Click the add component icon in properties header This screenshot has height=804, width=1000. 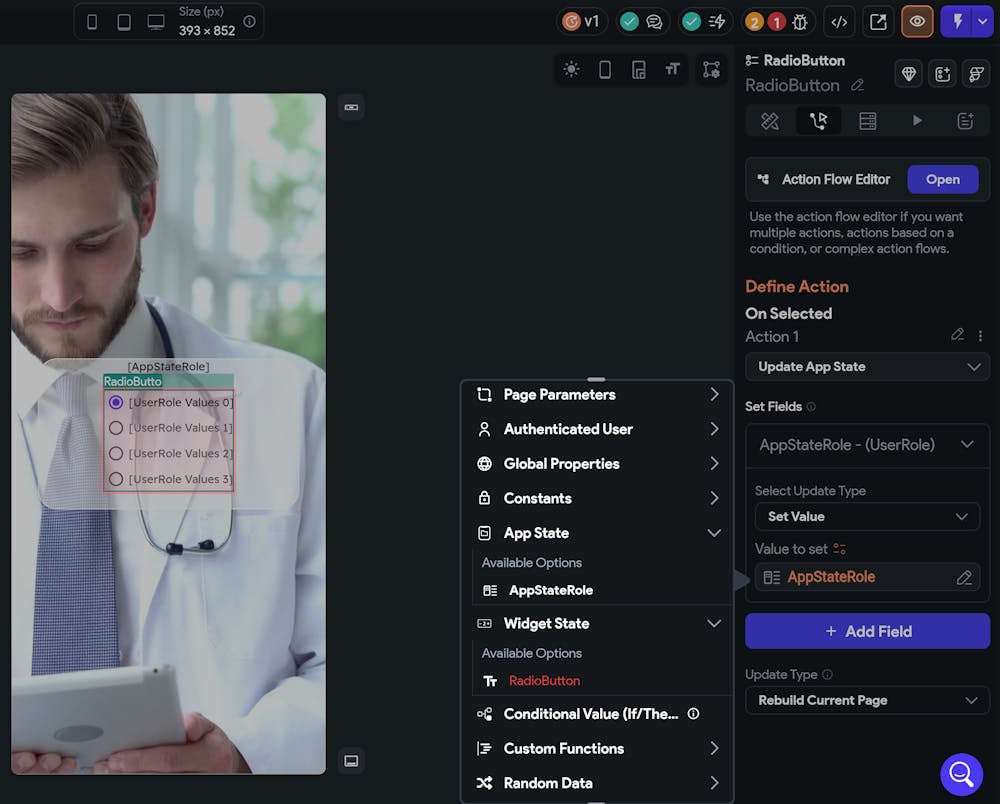(x=943, y=74)
